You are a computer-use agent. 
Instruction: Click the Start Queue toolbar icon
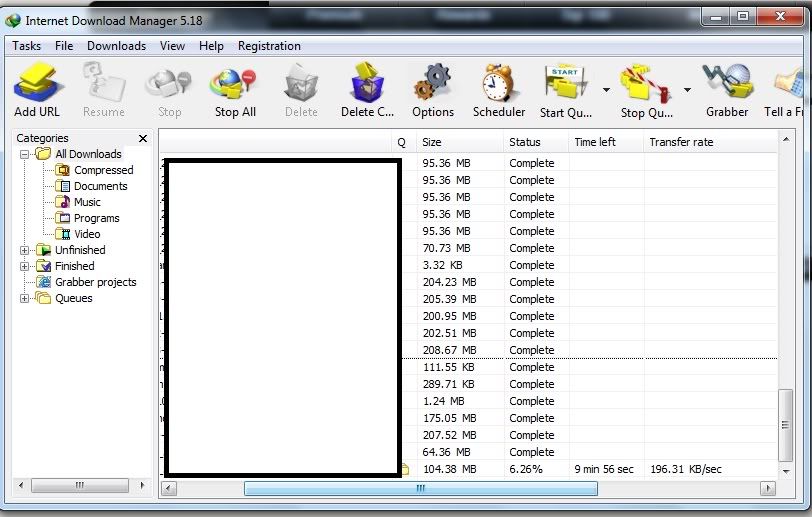pos(566,83)
